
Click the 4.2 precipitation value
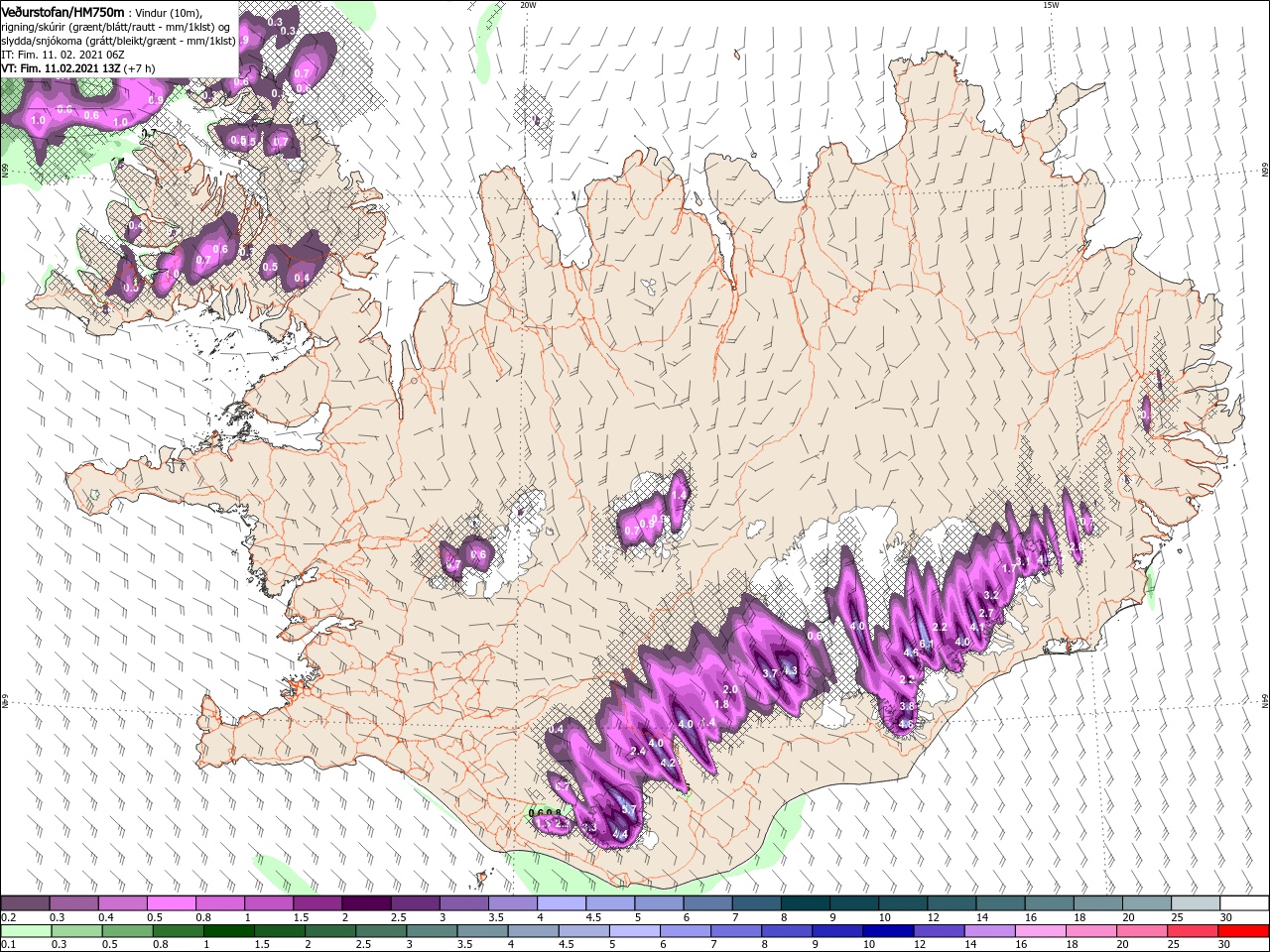(667, 763)
